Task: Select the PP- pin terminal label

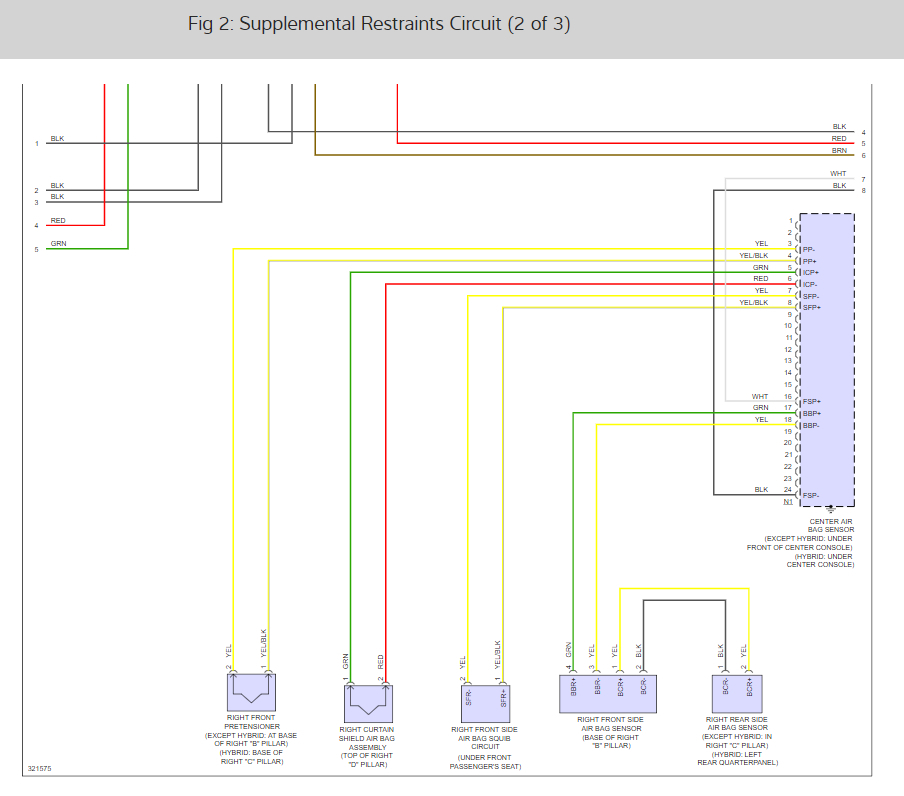Action: (808, 250)
